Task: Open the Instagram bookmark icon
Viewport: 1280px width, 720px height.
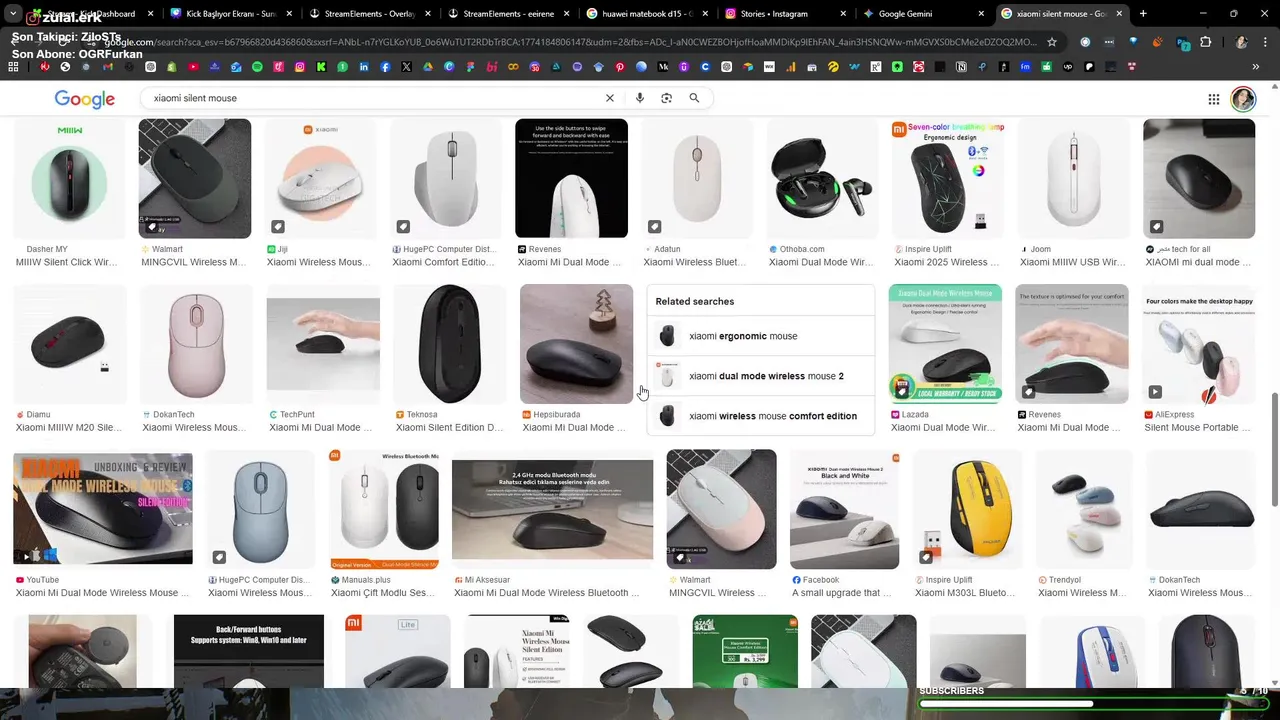Action: (x=300, y=67)
